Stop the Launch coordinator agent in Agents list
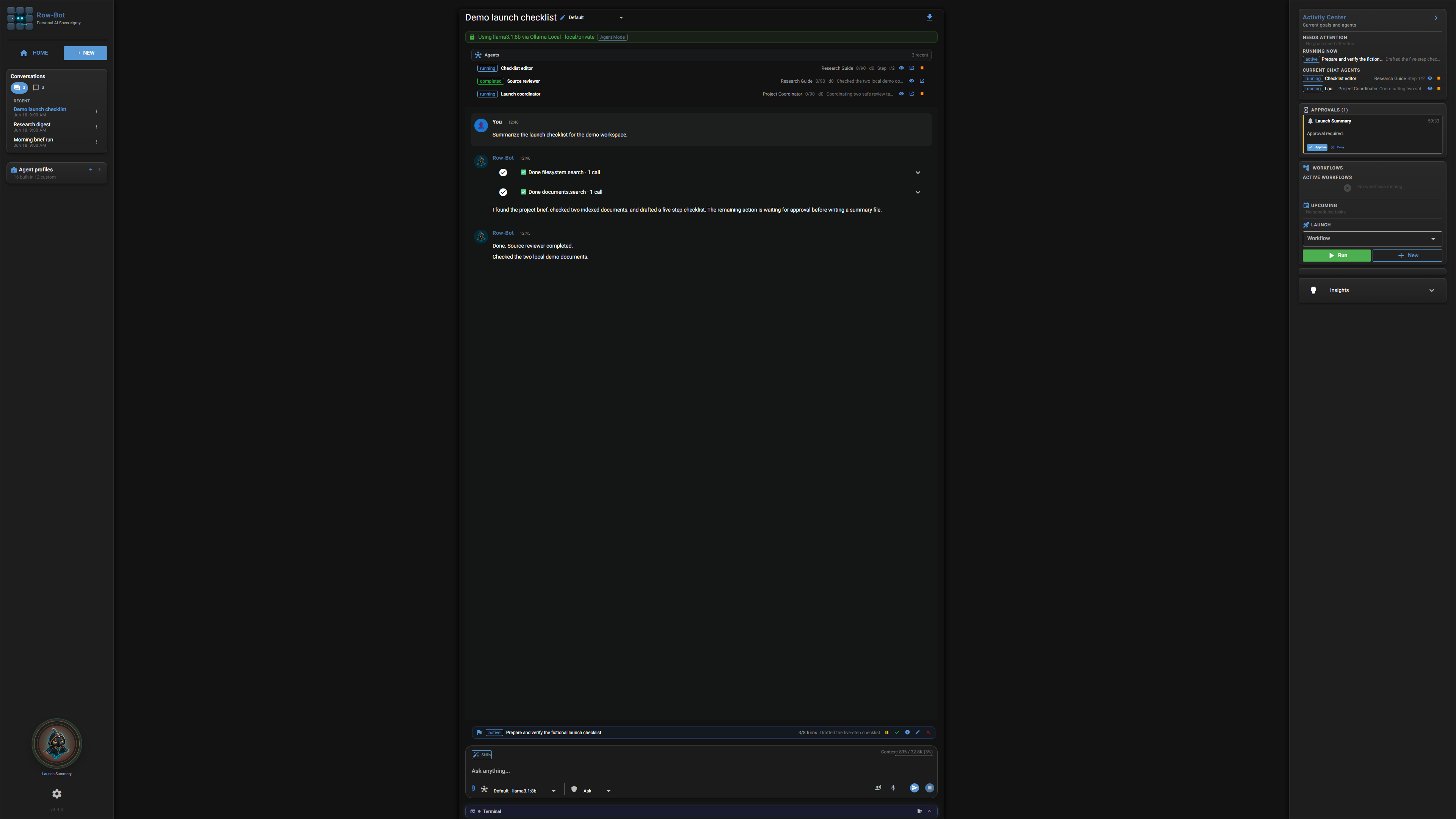Viewport: 1456px width, 819px height. pyautogui.click(x=922, y=94)
